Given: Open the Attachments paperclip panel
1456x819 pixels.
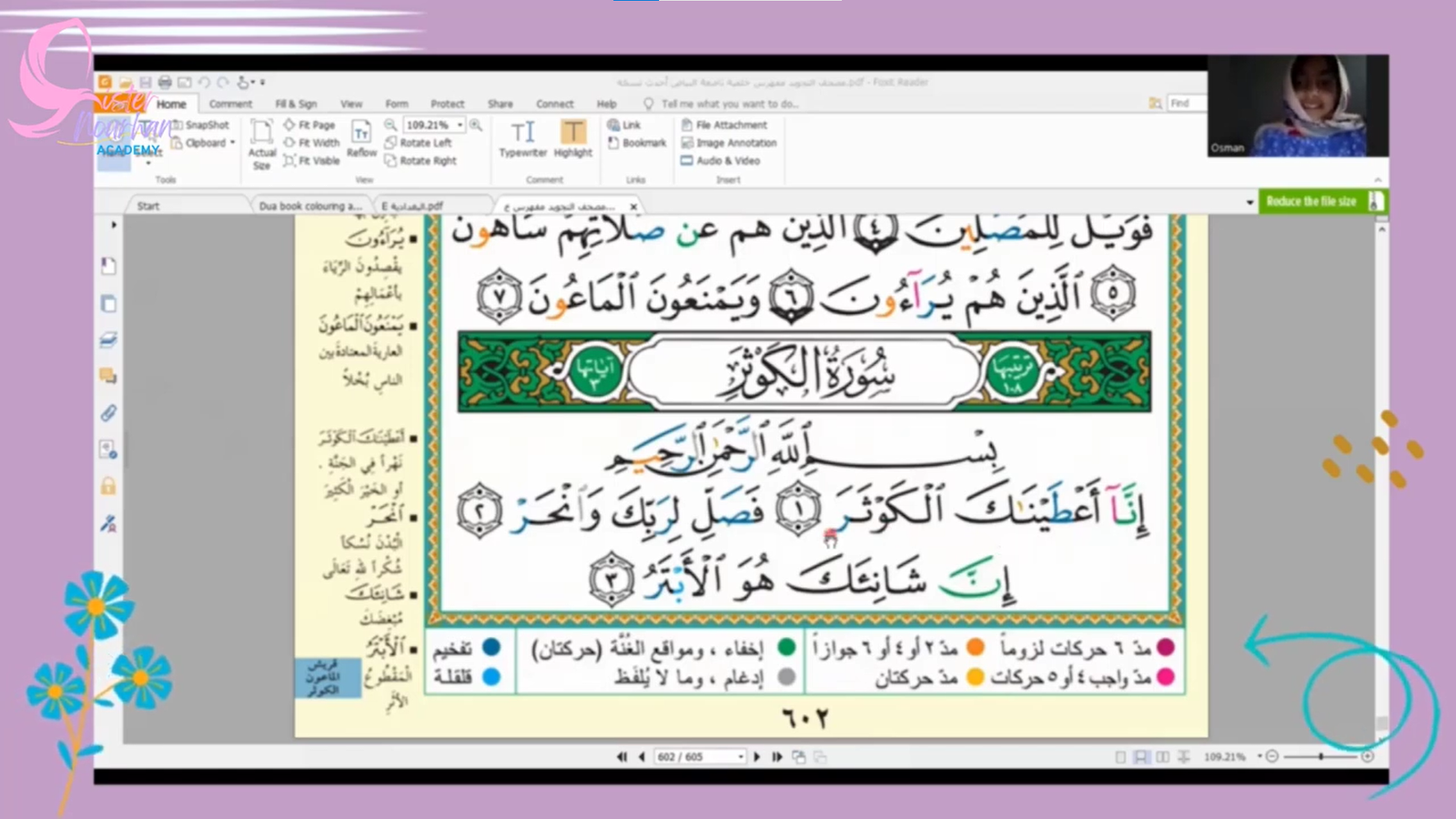Looking at the screenshot, I should pos(108,413).
